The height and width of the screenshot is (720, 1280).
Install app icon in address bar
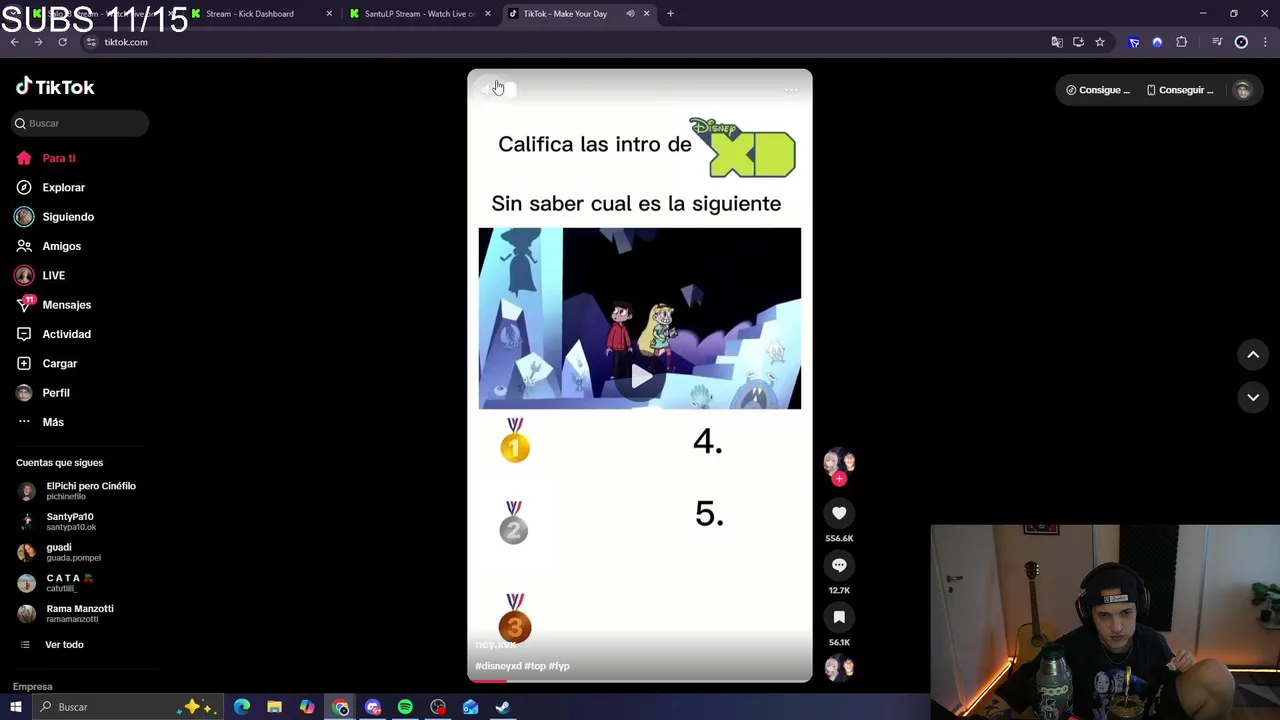(1078, 42)
